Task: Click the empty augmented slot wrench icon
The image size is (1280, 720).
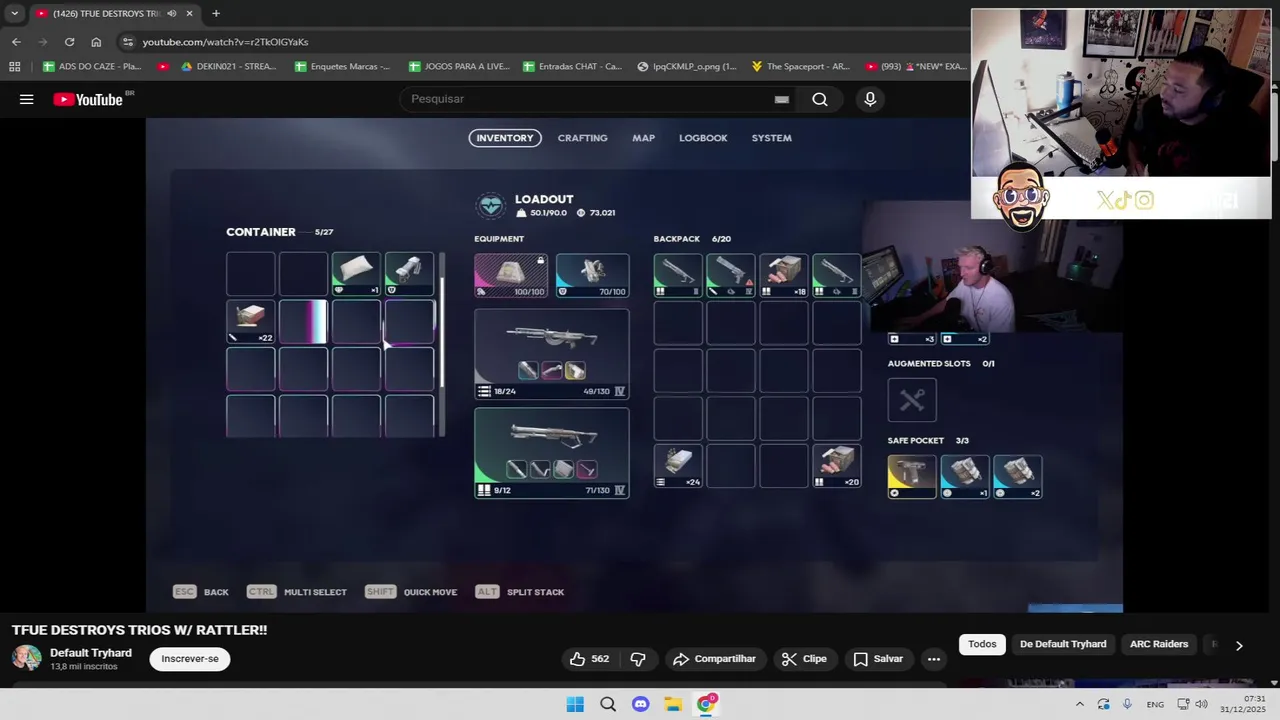Action: 912,400
